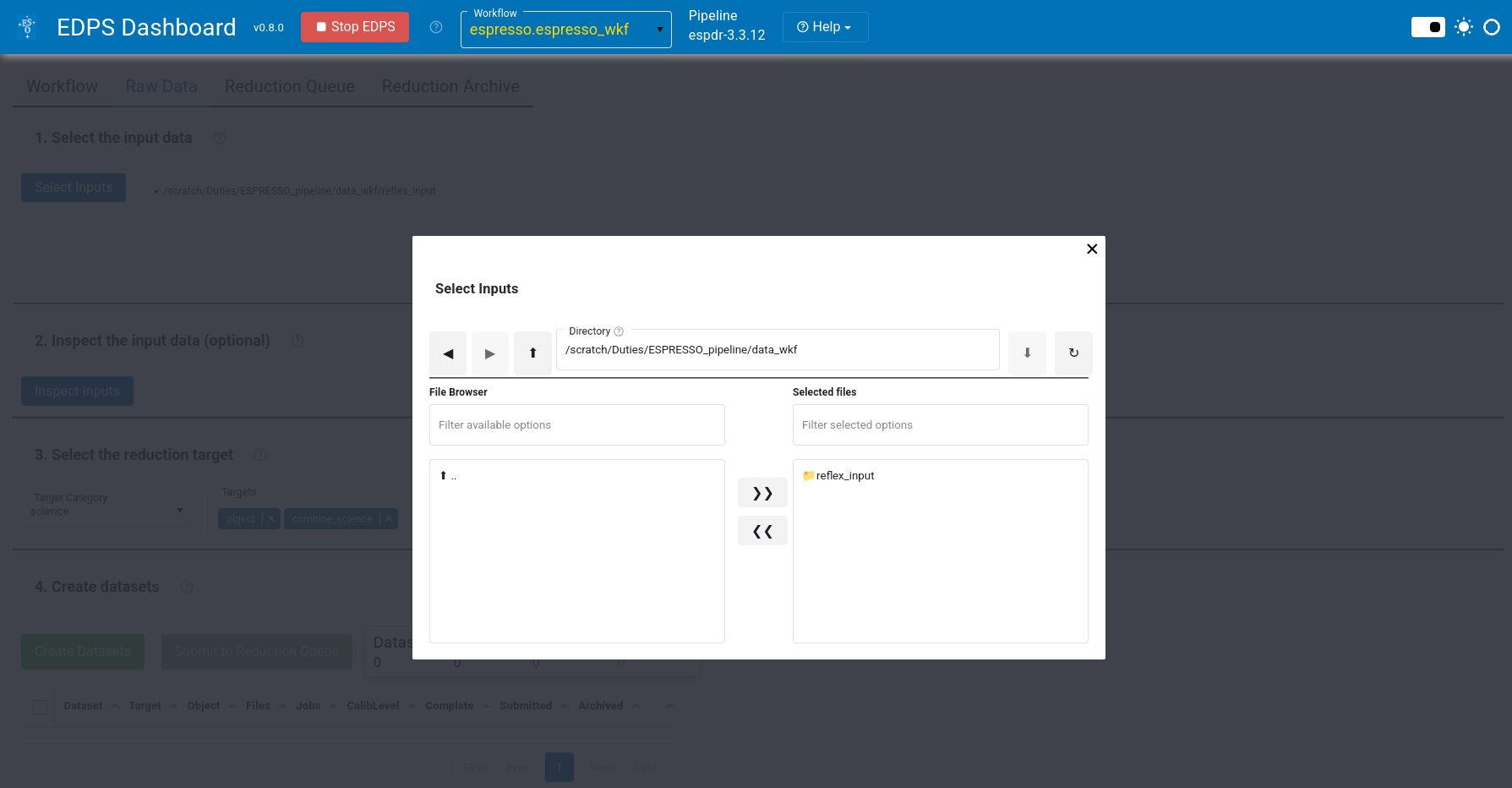Switch to the Raw Data tab
This screenshot has width=1512, height=788.
pos(161,86)
